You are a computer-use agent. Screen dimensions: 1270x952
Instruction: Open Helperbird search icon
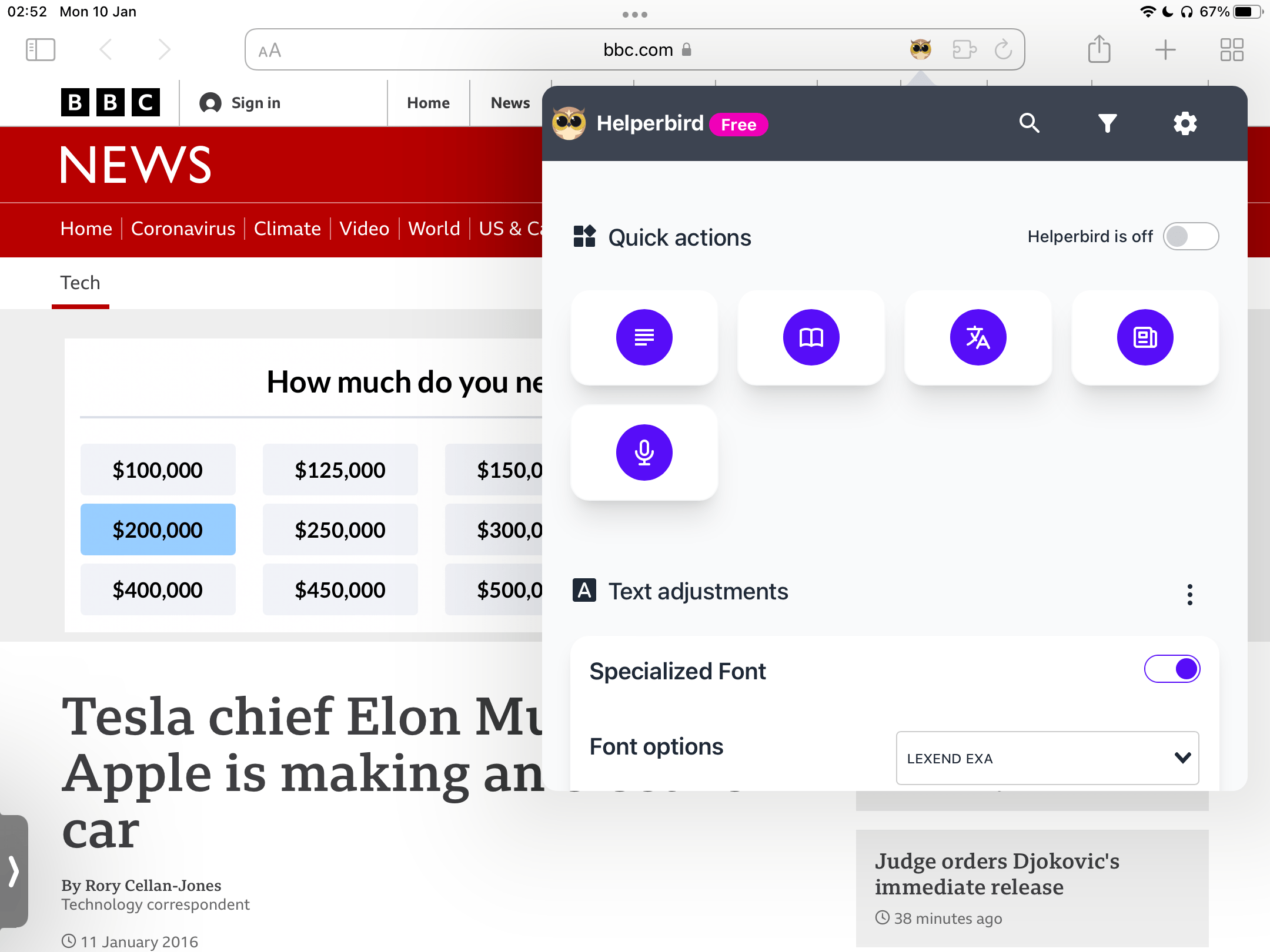1029,123
